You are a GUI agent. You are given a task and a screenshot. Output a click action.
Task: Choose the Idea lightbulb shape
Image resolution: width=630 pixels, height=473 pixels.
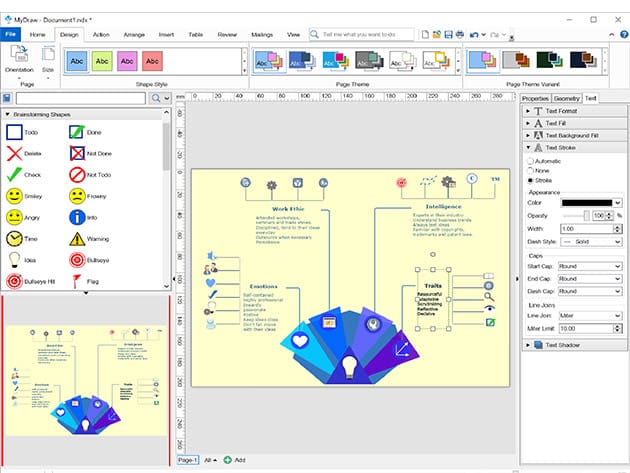click(x=14, y=260)
